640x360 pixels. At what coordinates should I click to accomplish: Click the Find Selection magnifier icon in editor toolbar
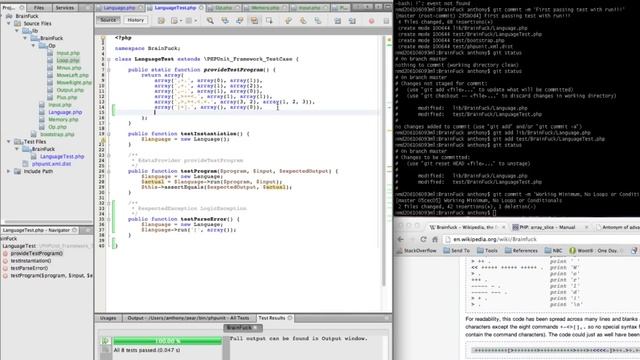210,20
